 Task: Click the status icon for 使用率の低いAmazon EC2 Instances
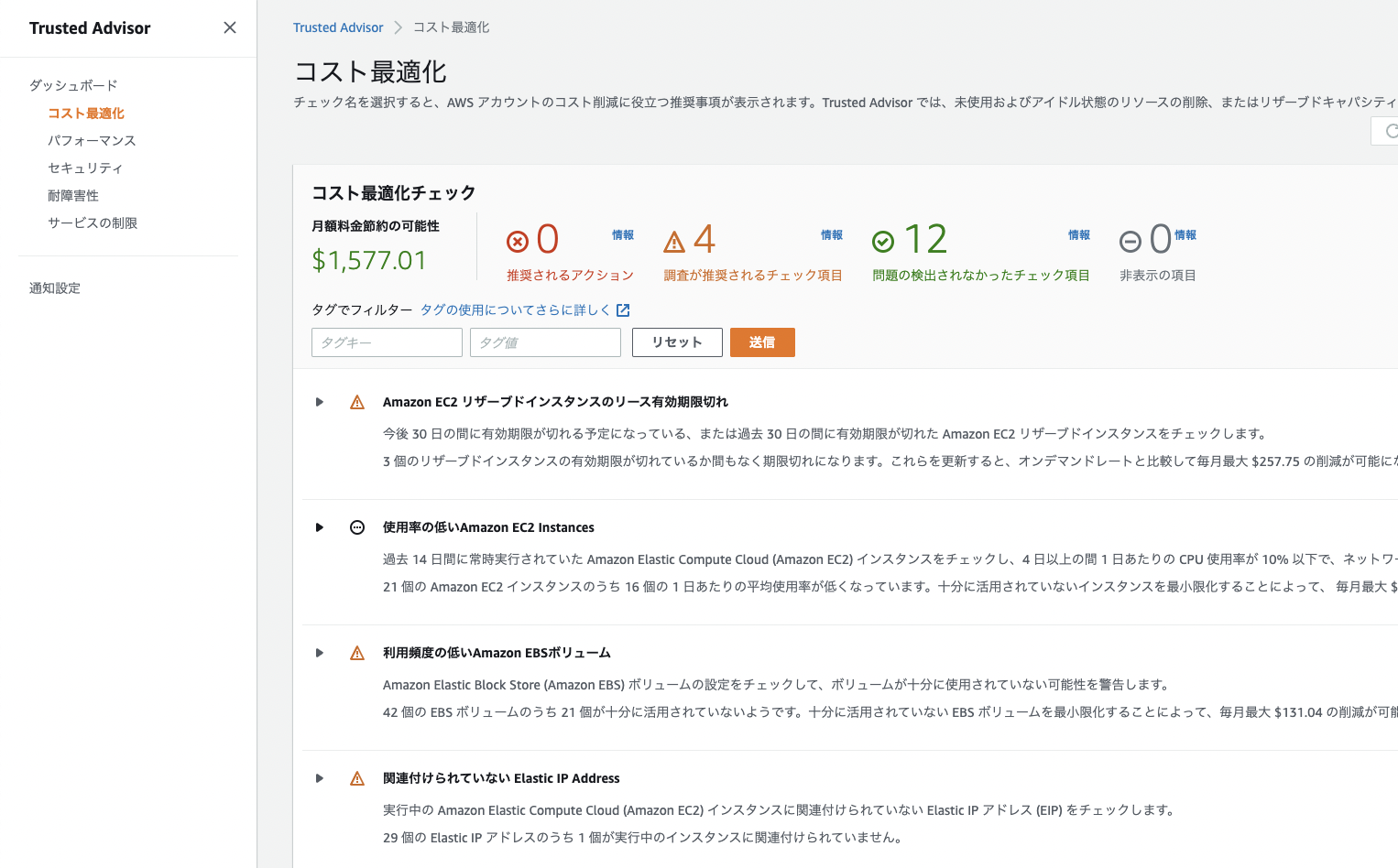click(357, 527)
